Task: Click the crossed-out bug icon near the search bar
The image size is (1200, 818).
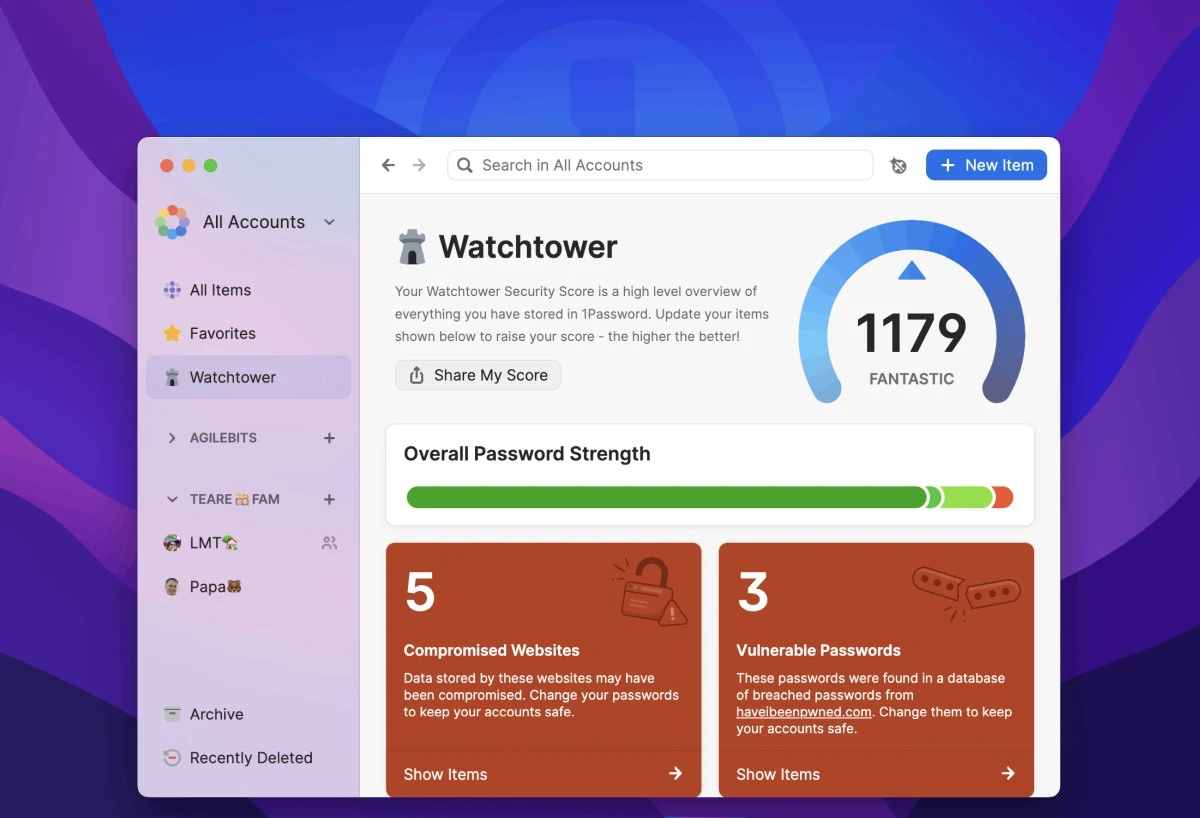Action: [898, 165]
